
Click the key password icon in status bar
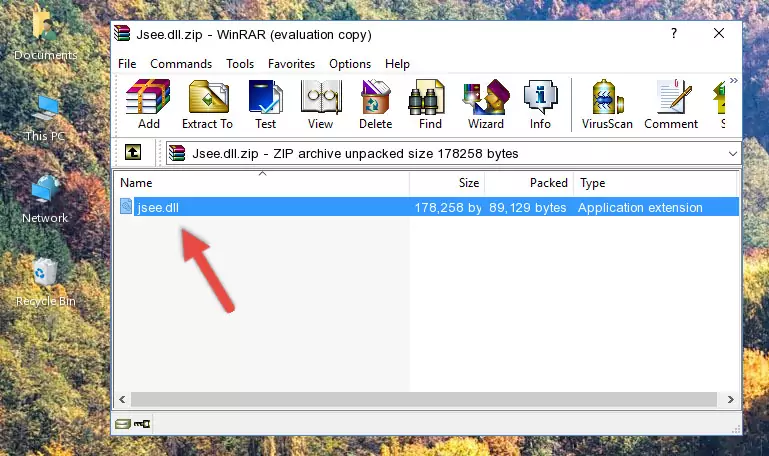click(x=142, y=424)
